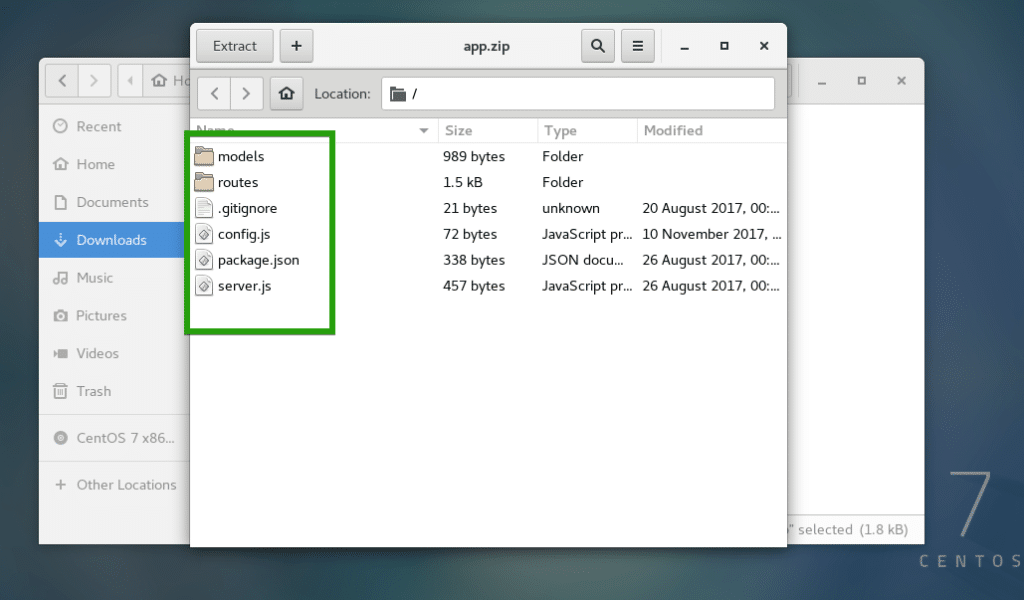Create a new archive with plus button

(296, 45)
